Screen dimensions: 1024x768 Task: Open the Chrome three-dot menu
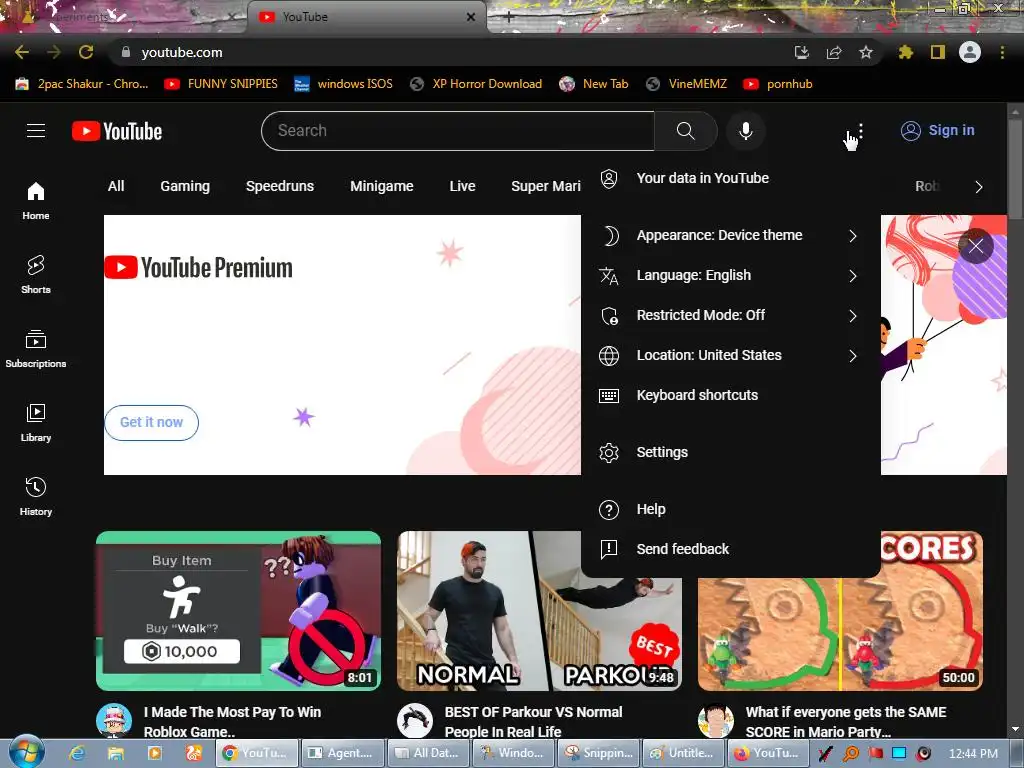pyautogui.click(x=1002, y=52)
